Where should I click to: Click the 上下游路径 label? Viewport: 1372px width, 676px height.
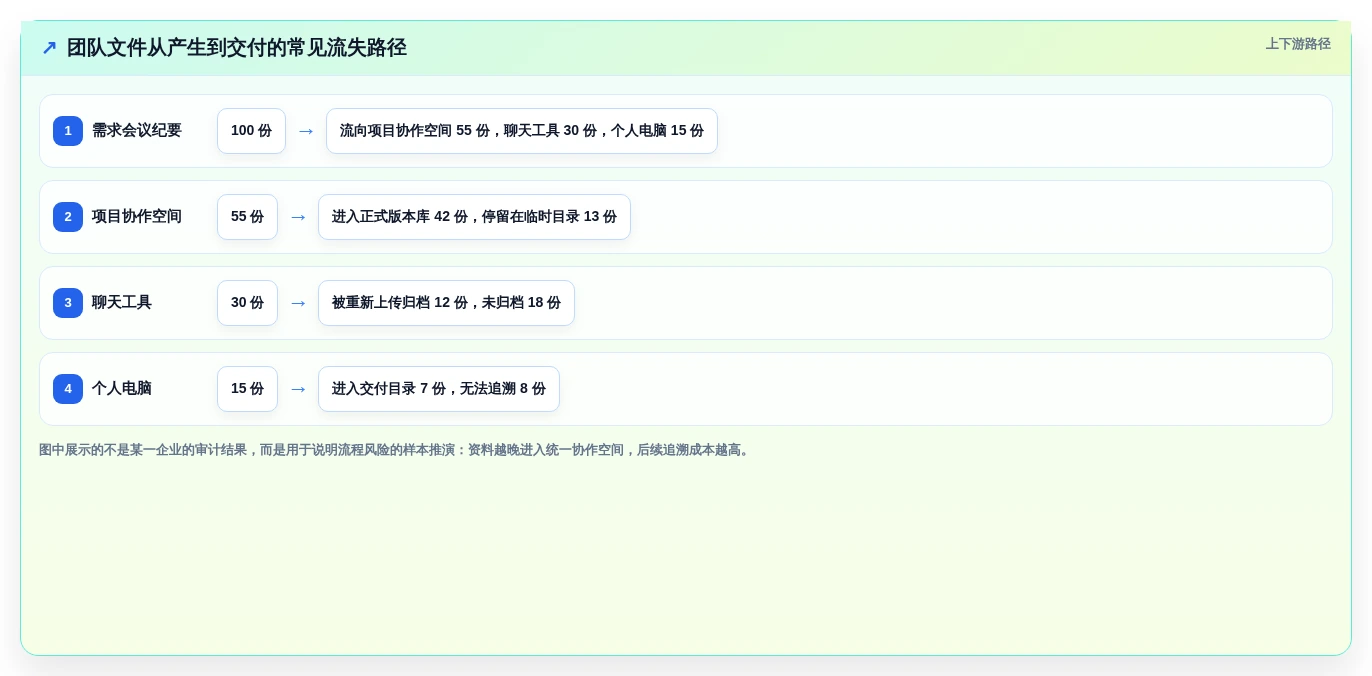click(x=1298, y=44)
